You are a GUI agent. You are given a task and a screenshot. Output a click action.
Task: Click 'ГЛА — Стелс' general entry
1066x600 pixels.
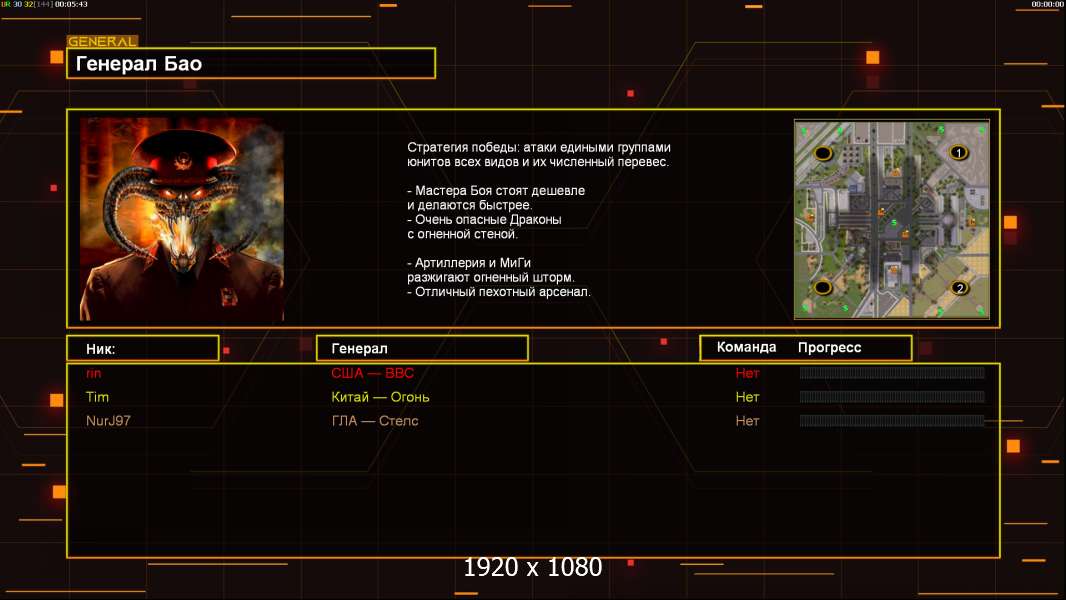[375, 421]
